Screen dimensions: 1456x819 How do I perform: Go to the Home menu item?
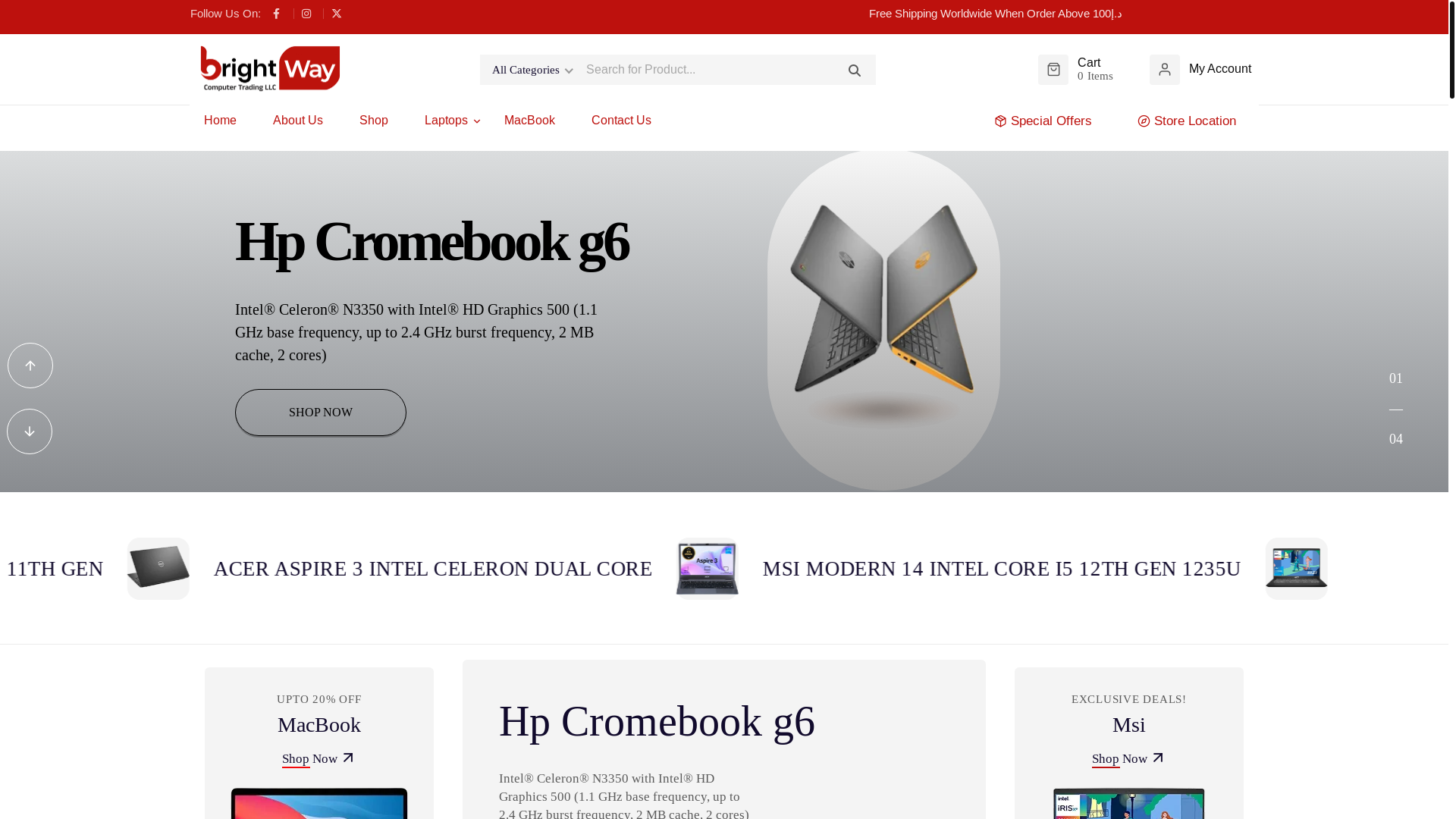pyautogui.click(x=220, y=121)
